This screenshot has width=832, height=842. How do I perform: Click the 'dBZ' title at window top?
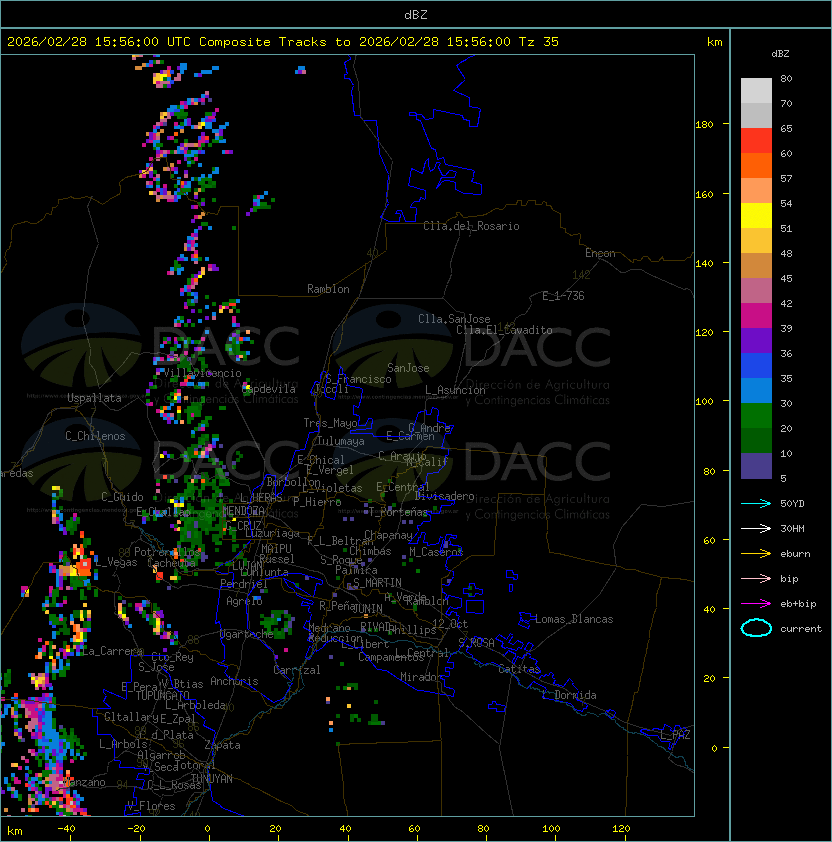point(416,14)
